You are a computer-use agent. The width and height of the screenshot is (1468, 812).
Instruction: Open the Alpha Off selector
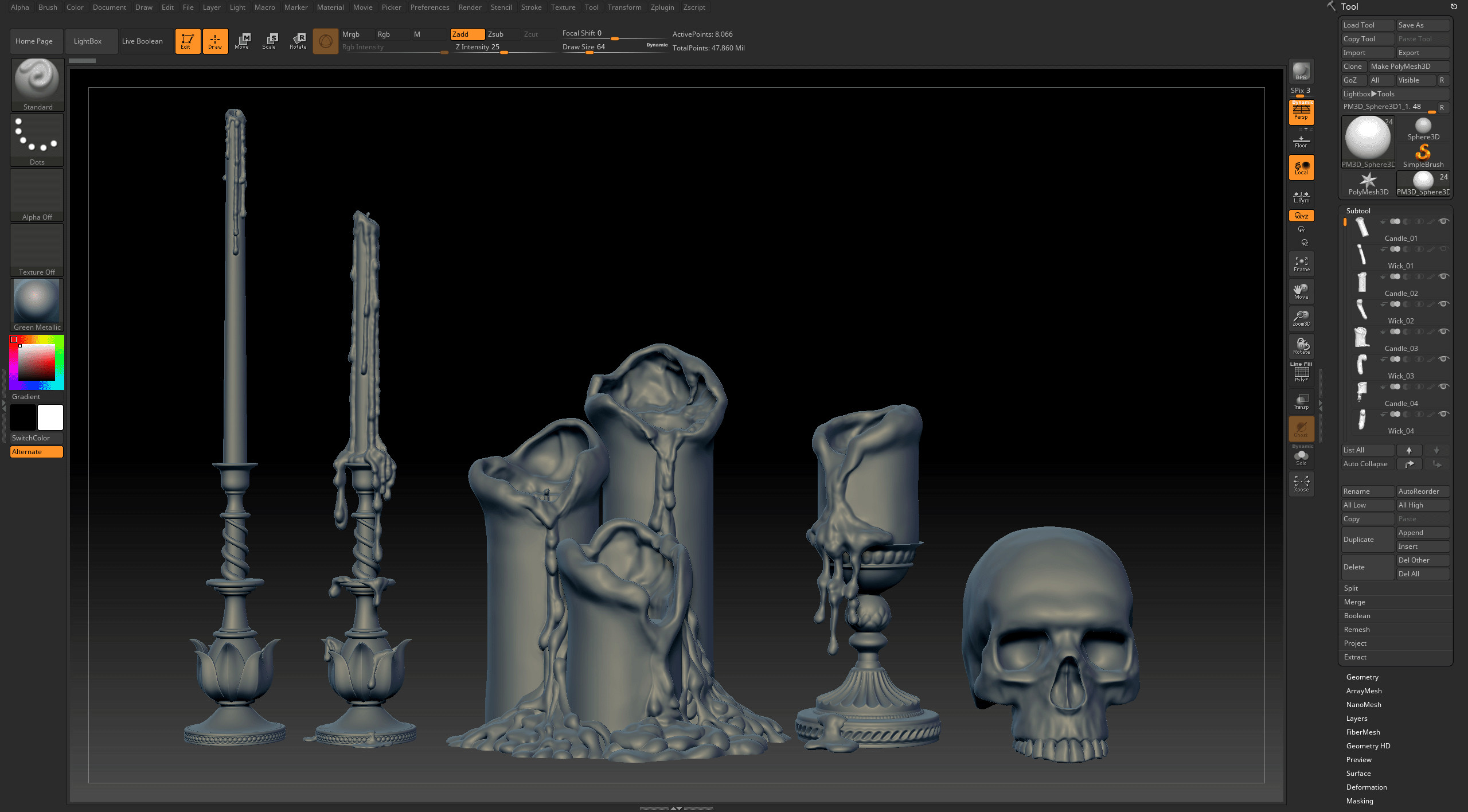click(37, 194)
